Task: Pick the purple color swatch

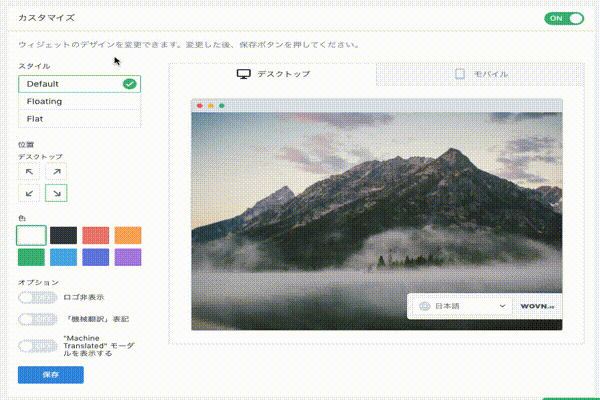Action: pyautogui.click(x=128, y=257)
